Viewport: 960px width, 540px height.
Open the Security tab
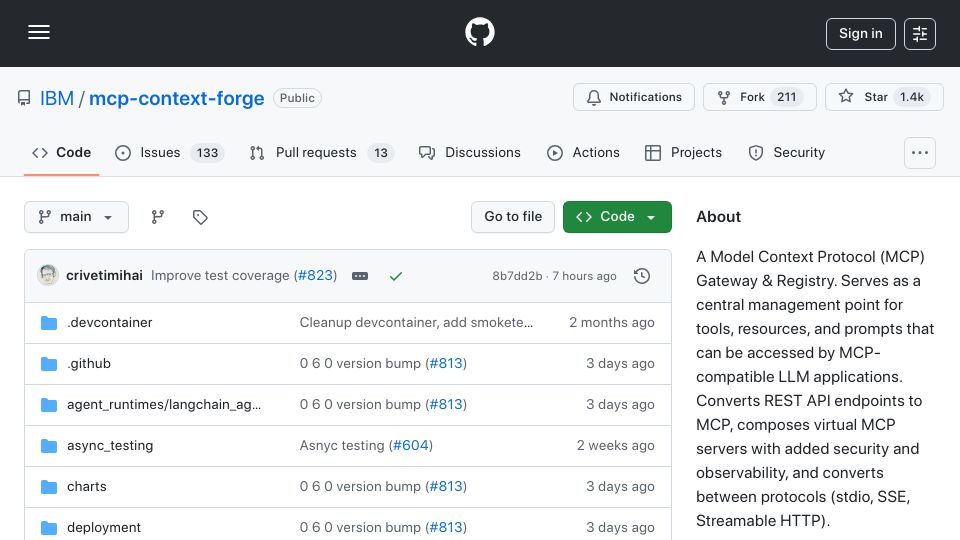coord(787,152)
